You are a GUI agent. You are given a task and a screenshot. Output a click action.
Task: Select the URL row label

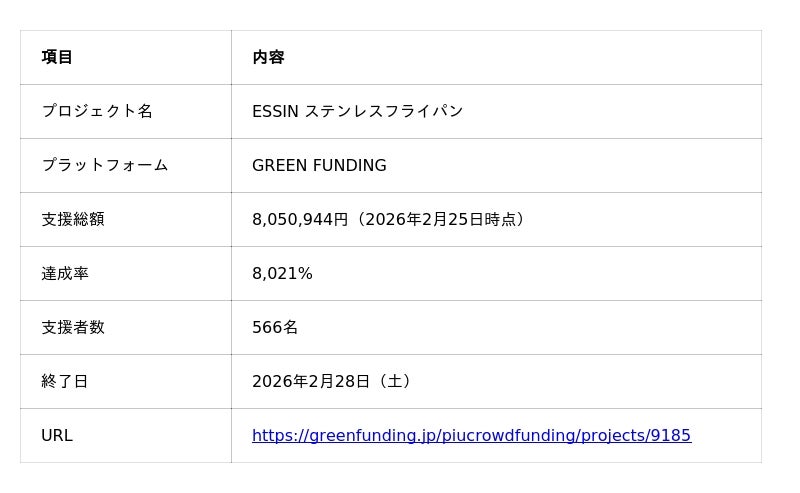57,436
